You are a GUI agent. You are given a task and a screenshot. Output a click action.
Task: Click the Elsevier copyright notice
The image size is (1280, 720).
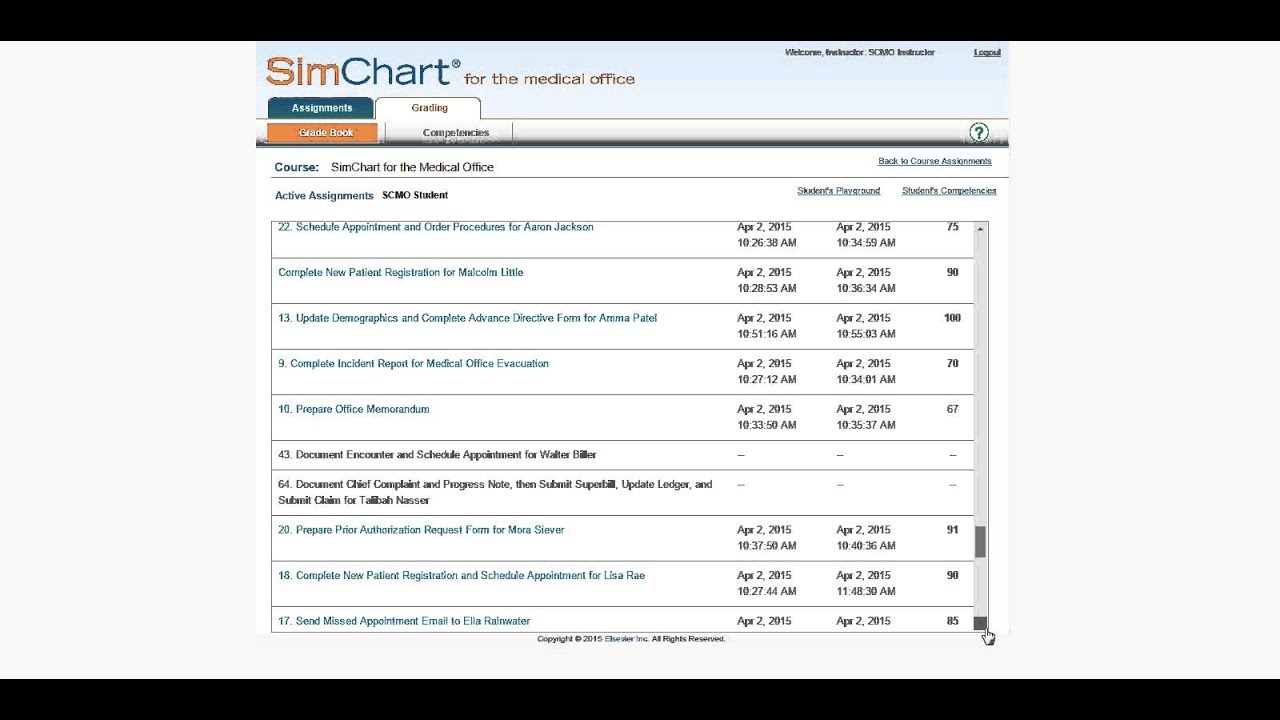click(x=631, y=639)
